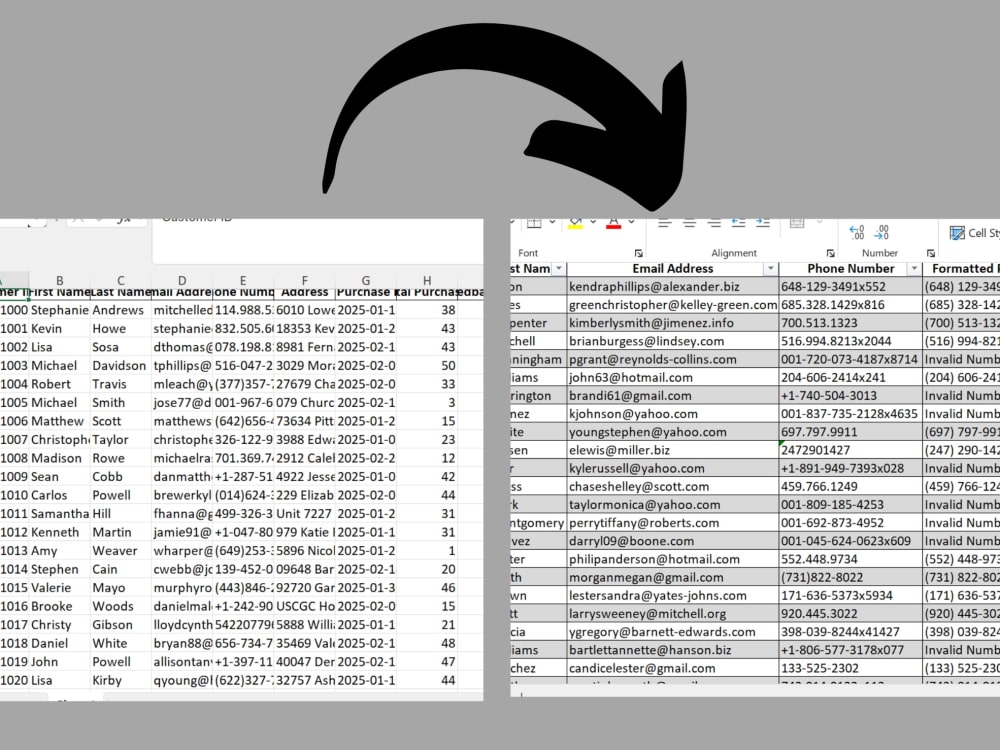Open the Phone Number column filter dropdown

click(914, 268)
